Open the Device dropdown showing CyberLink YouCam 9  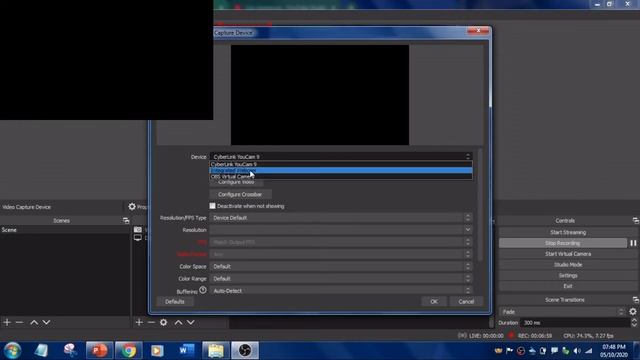[x=341, y=157]
